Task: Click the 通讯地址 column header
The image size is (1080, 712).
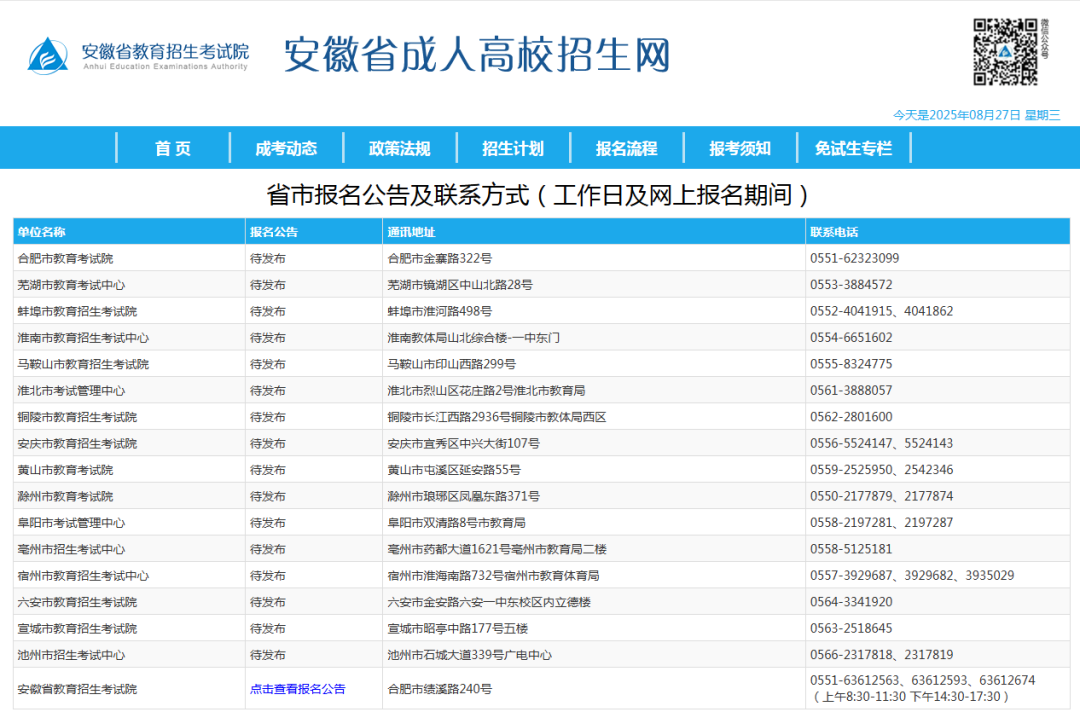Action: tap(411, 232)
